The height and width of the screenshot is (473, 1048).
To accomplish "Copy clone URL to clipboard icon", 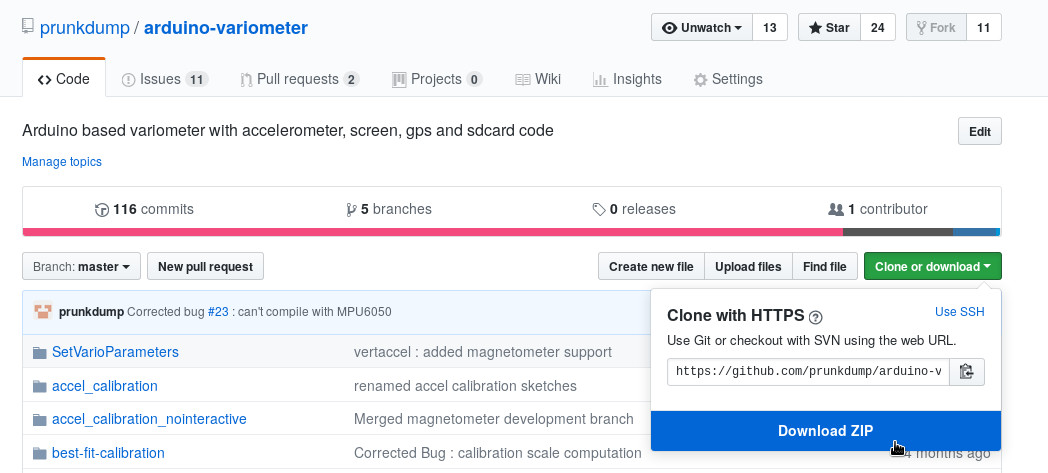I will (966, 372).
